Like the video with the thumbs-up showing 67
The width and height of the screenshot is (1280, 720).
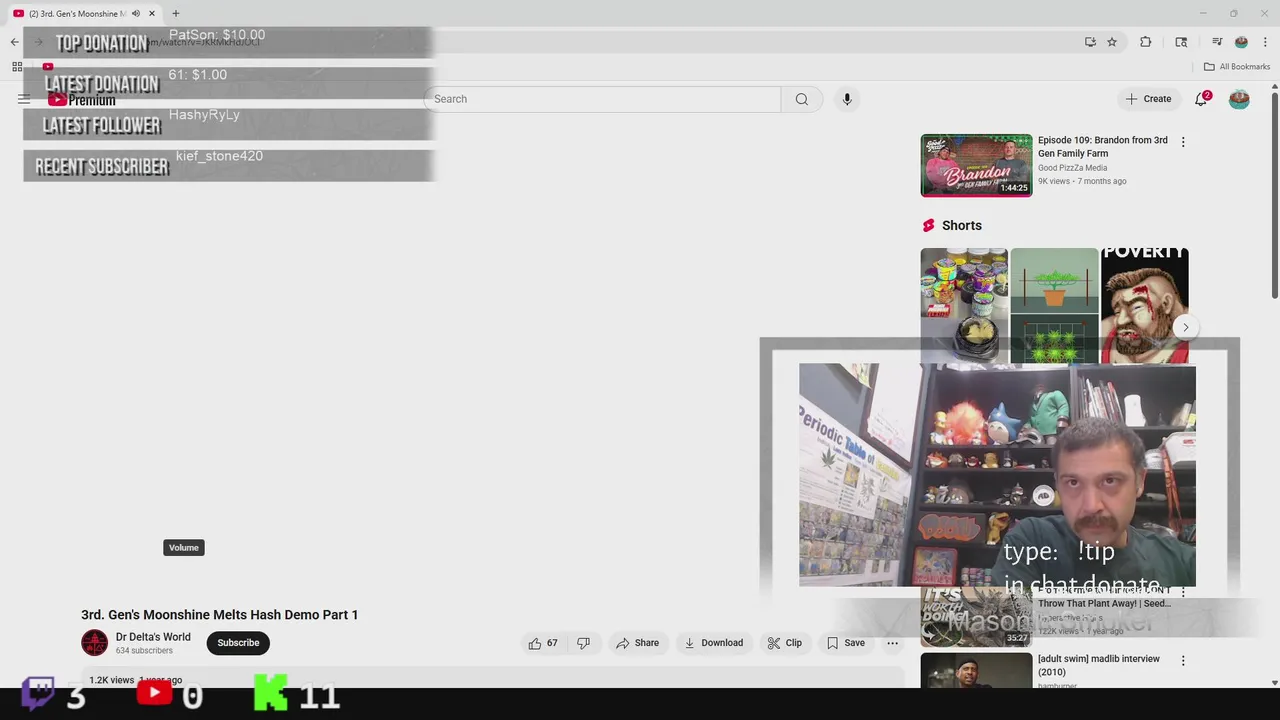coord(543,643)
